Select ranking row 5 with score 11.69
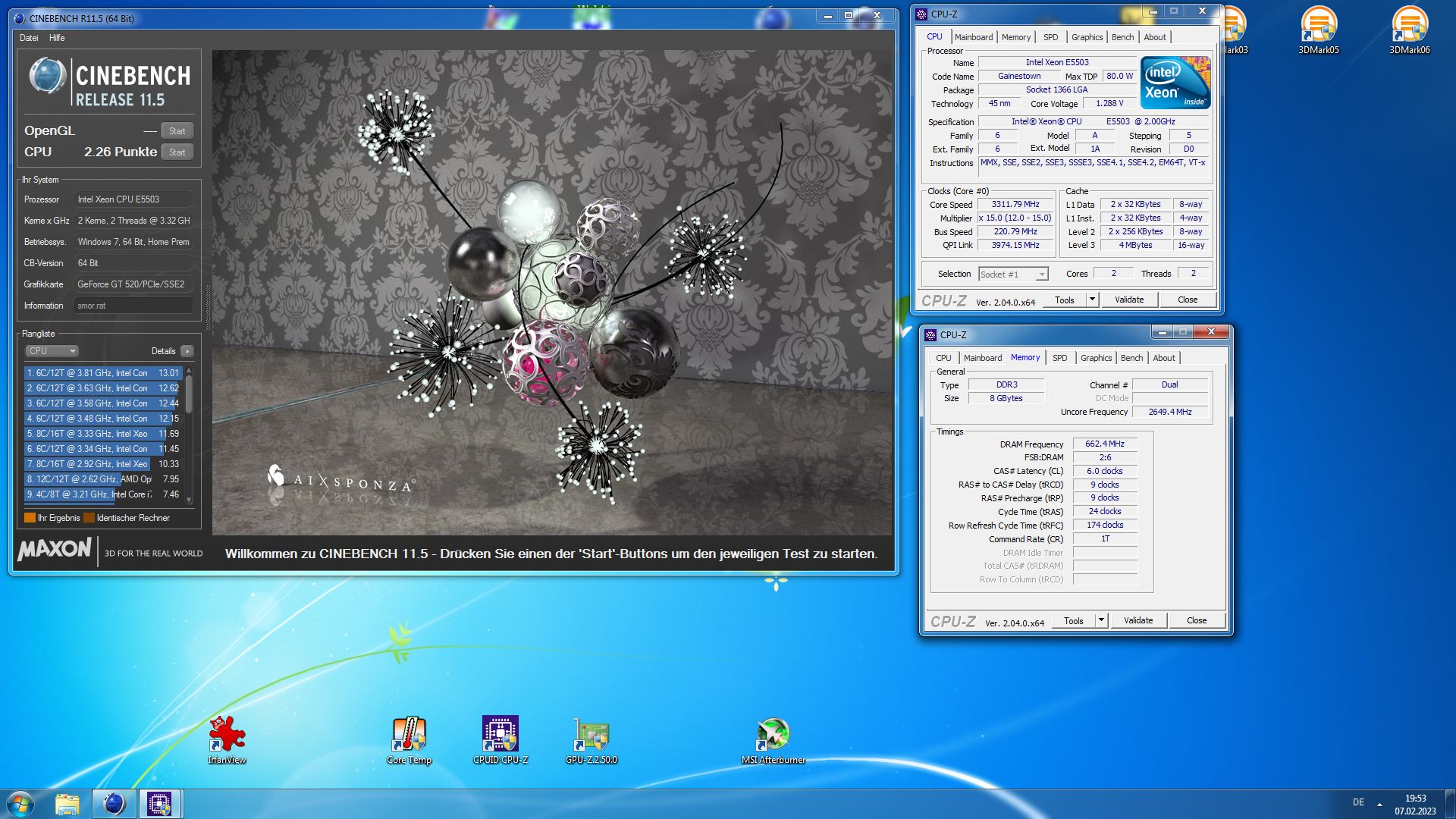This screenshot has width=1456, height=819. 103,434
